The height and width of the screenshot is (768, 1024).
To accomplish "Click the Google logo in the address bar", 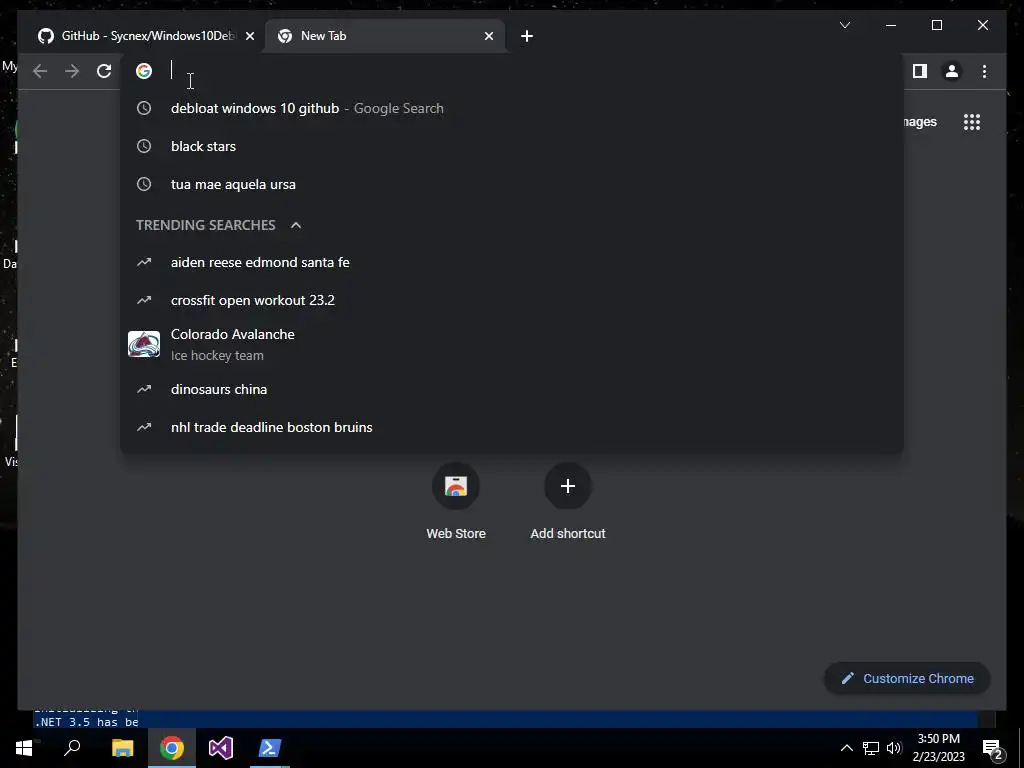I will coord(144,71).
